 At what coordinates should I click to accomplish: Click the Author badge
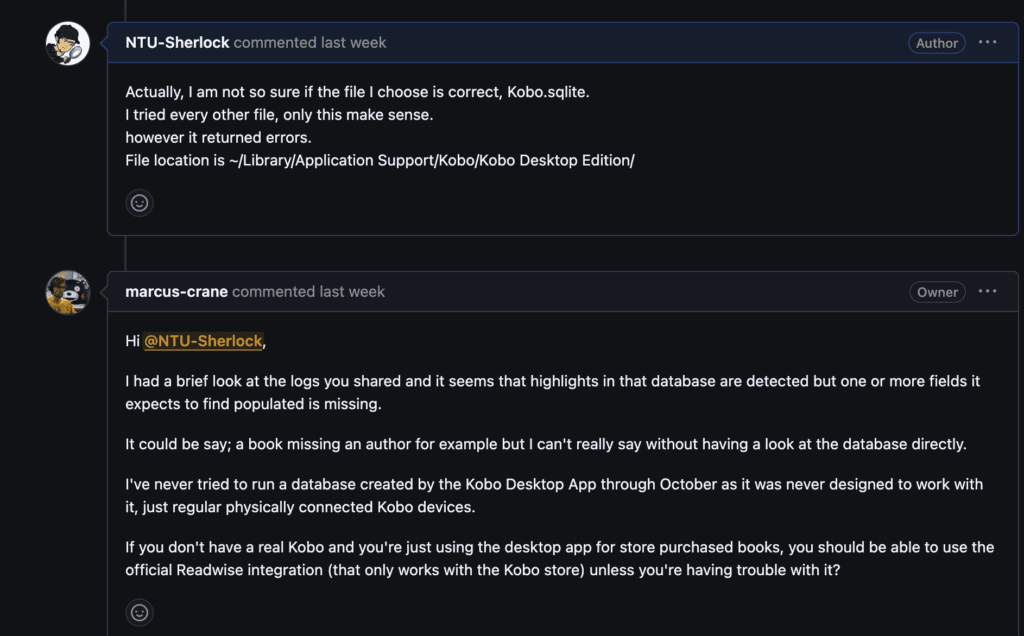coord(937,43)
